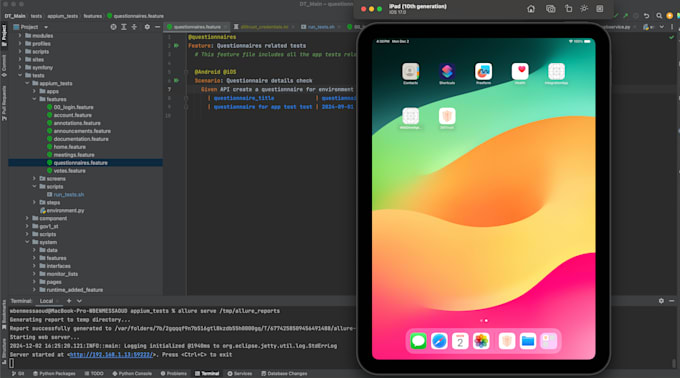Select documentation.feature file
The height and width of the screenshot is (378, 680).
(81, 139)
